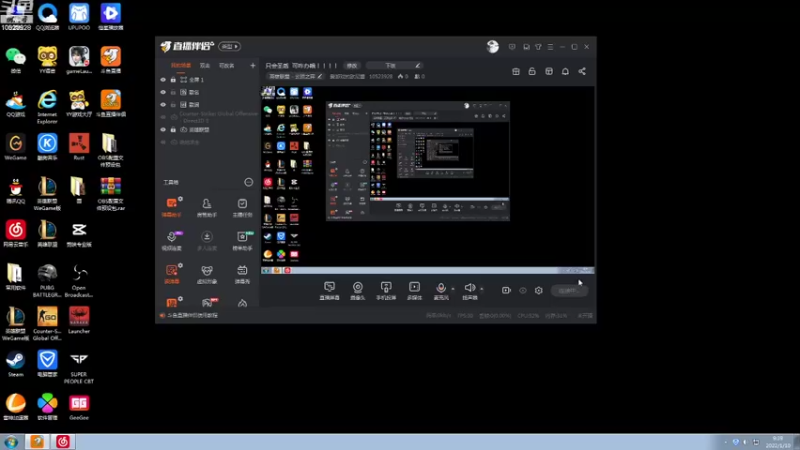Viewport: 800px width, 450px height.
Task: Open the streamer tasks checkbox-calendar tool
Action: 242,206
